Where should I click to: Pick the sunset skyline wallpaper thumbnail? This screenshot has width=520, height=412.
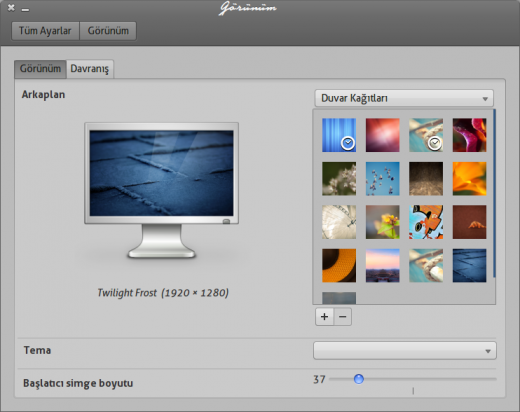pos(382,265)
